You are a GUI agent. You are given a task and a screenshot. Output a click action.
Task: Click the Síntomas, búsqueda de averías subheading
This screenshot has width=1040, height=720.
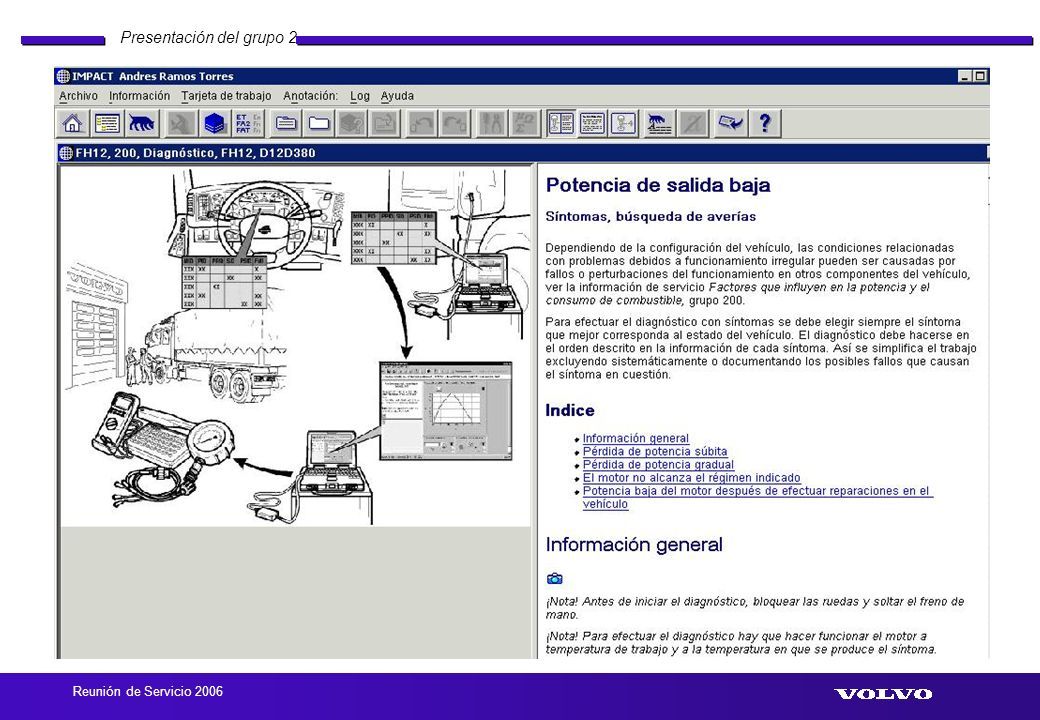click(651, 217)
